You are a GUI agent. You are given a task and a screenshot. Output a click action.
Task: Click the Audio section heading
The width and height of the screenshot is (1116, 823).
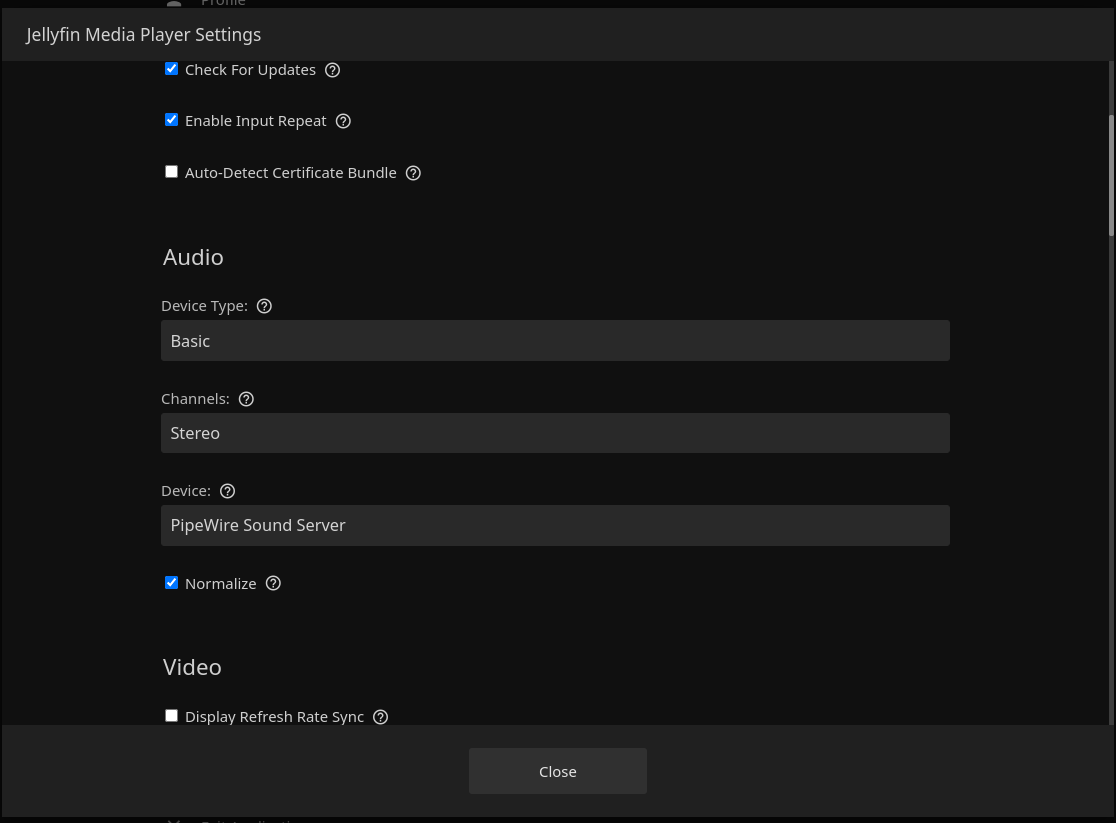coord(193,257)
